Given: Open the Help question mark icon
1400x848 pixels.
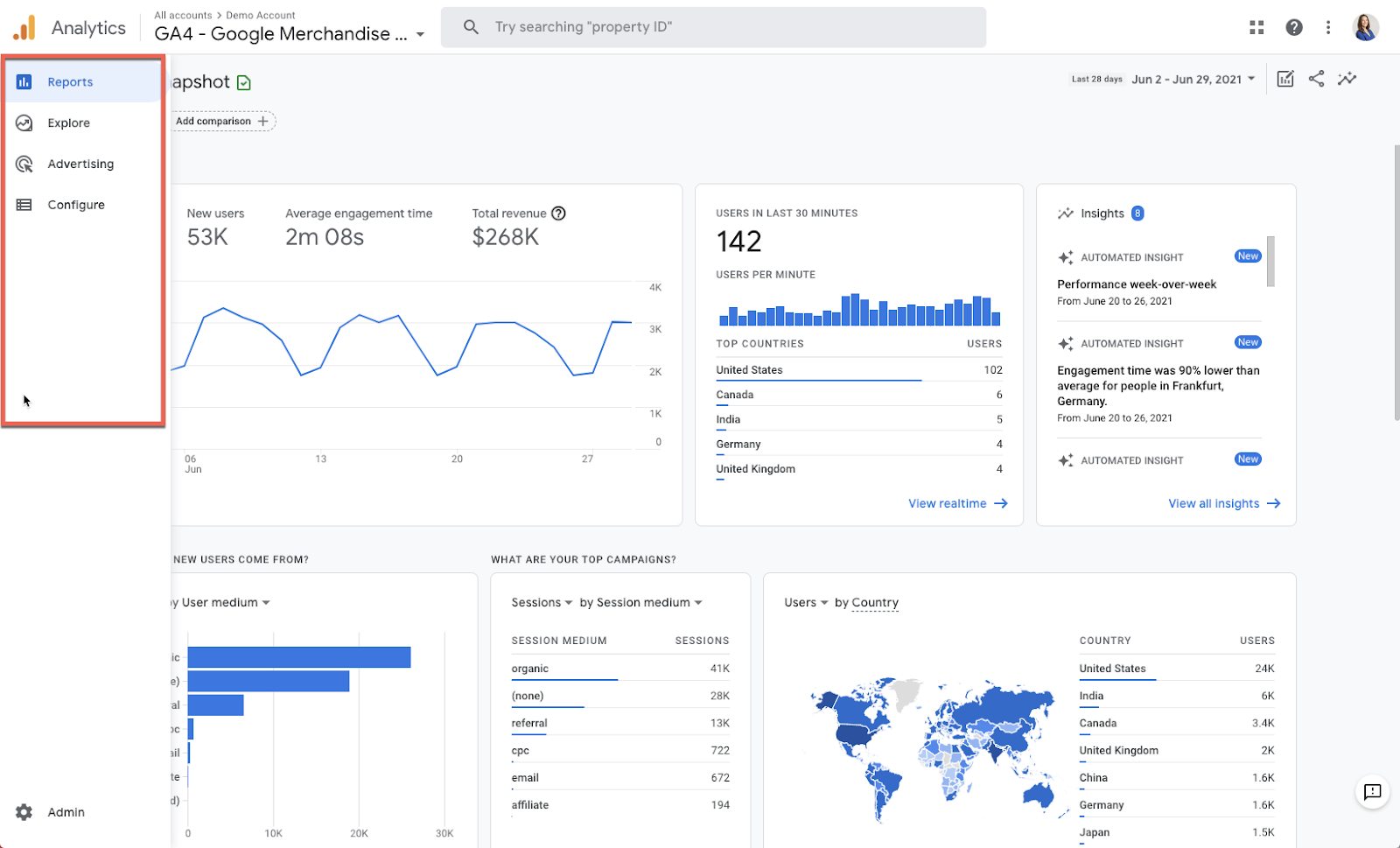Looking at the screenshot, I should tap(1294, 27).
